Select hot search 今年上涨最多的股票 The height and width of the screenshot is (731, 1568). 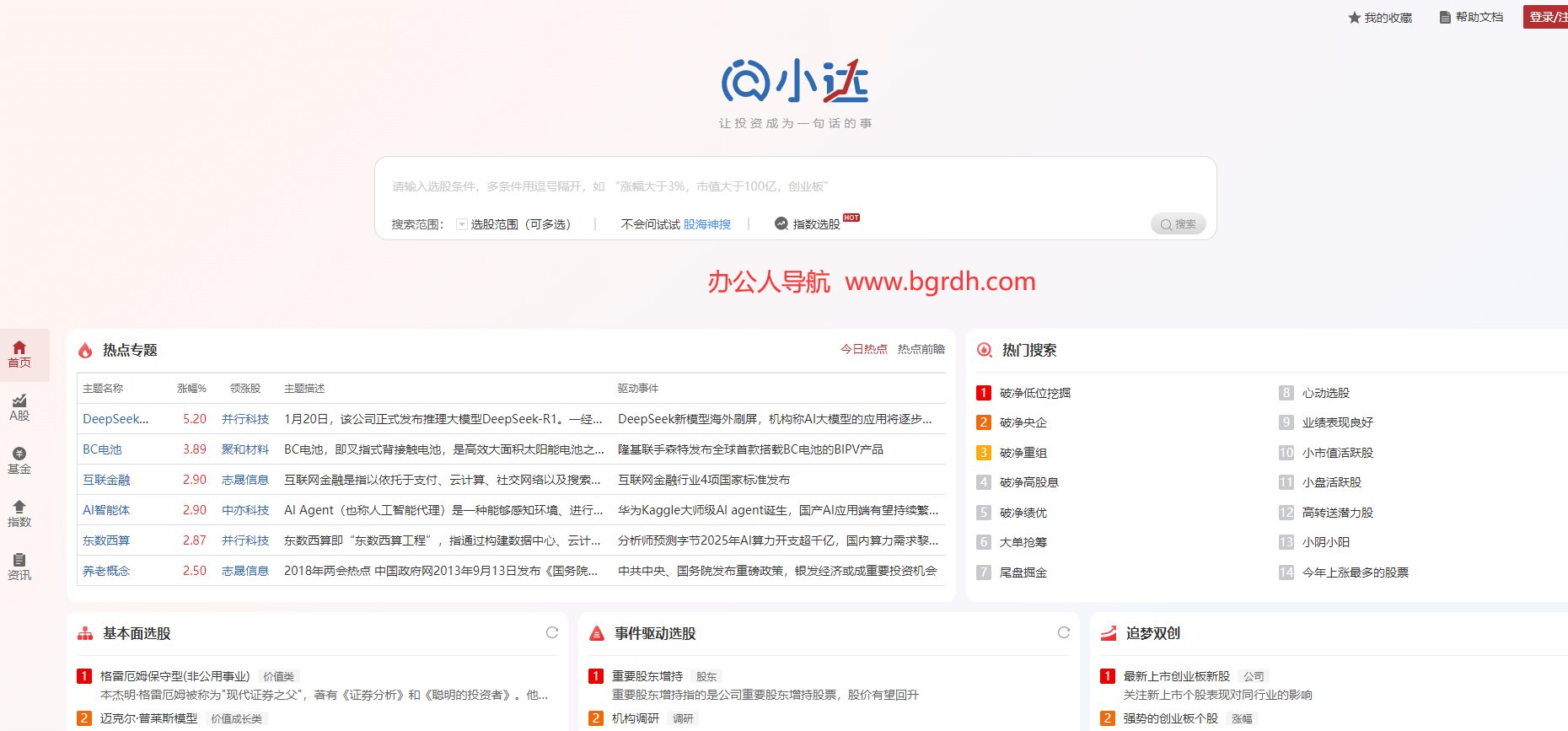(x=1356, y=572)
